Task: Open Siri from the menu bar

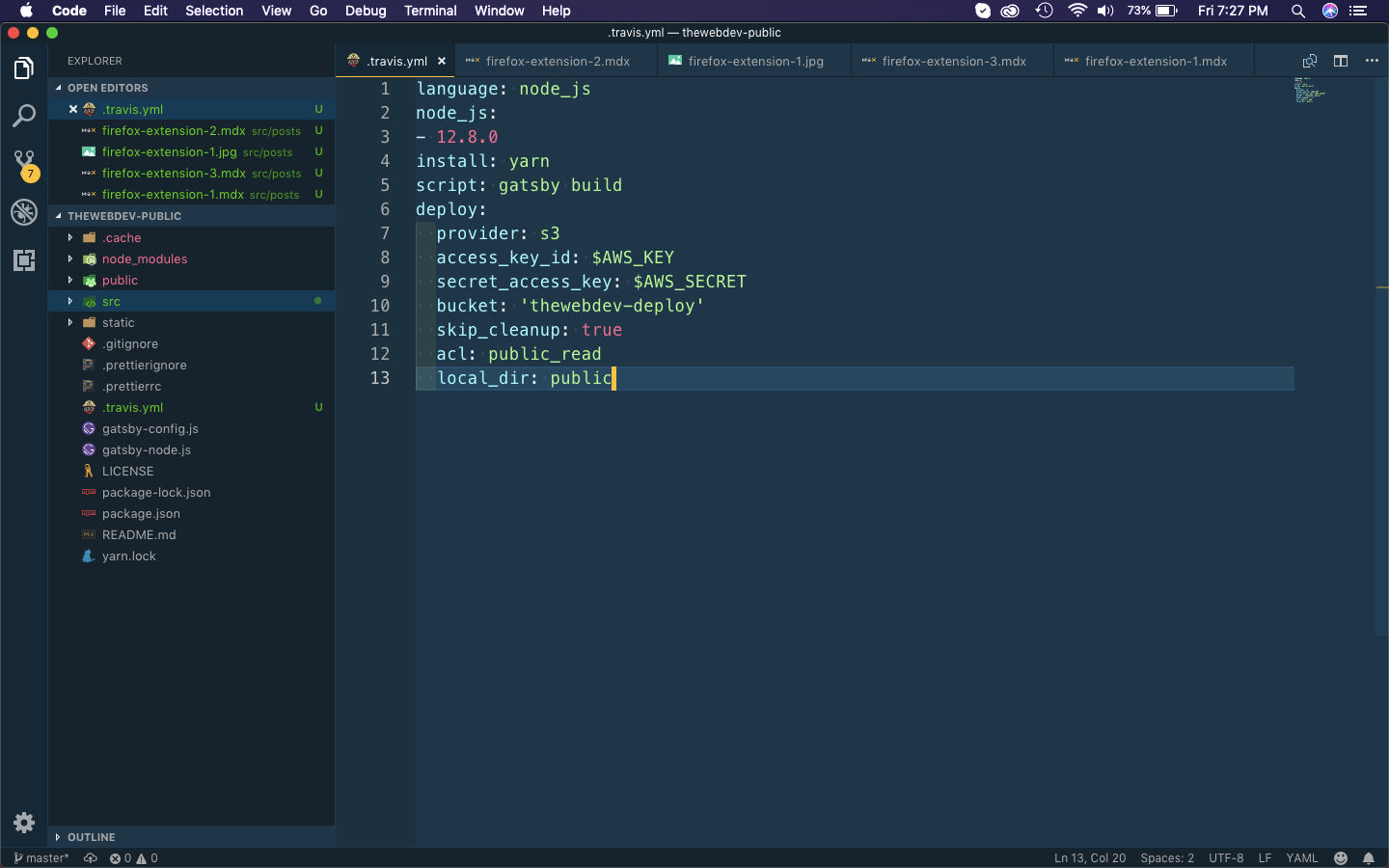Action: [1330, 11]
